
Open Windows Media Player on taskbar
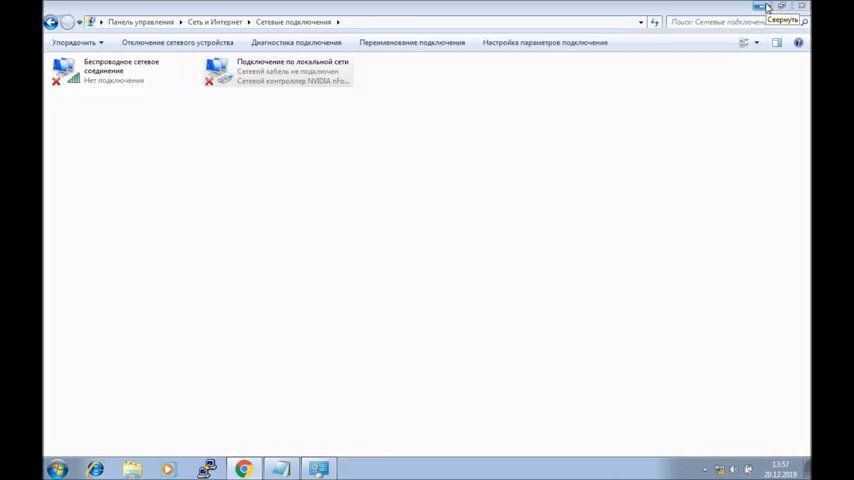click(168, 469)
